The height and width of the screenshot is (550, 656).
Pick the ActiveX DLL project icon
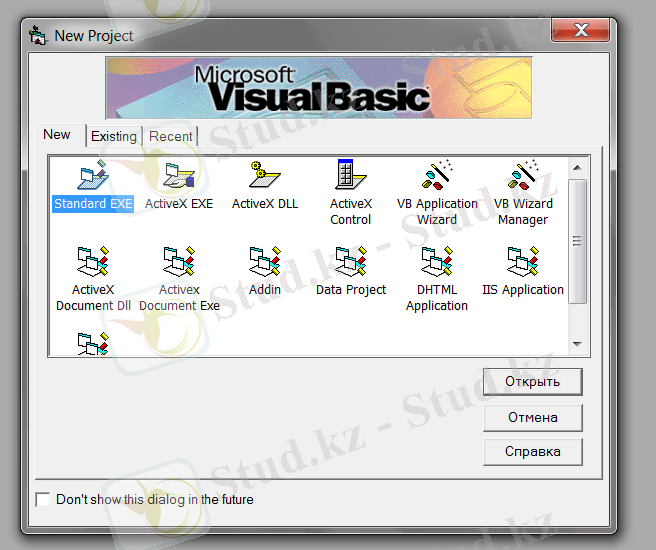point(265,175)
